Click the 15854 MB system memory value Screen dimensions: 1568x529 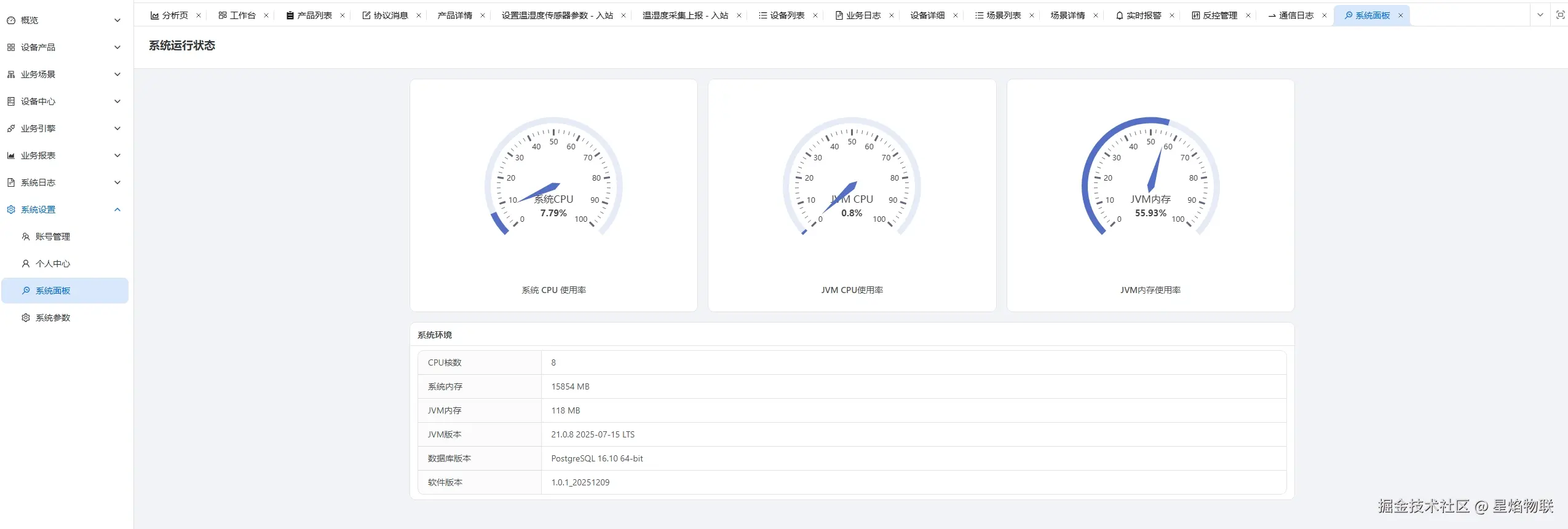point(570,386)
